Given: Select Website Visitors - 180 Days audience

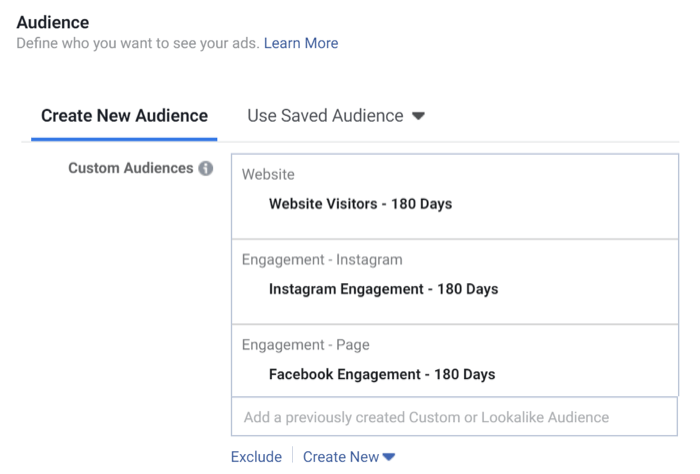Looking at the screenshot, I should coord(360,204).
